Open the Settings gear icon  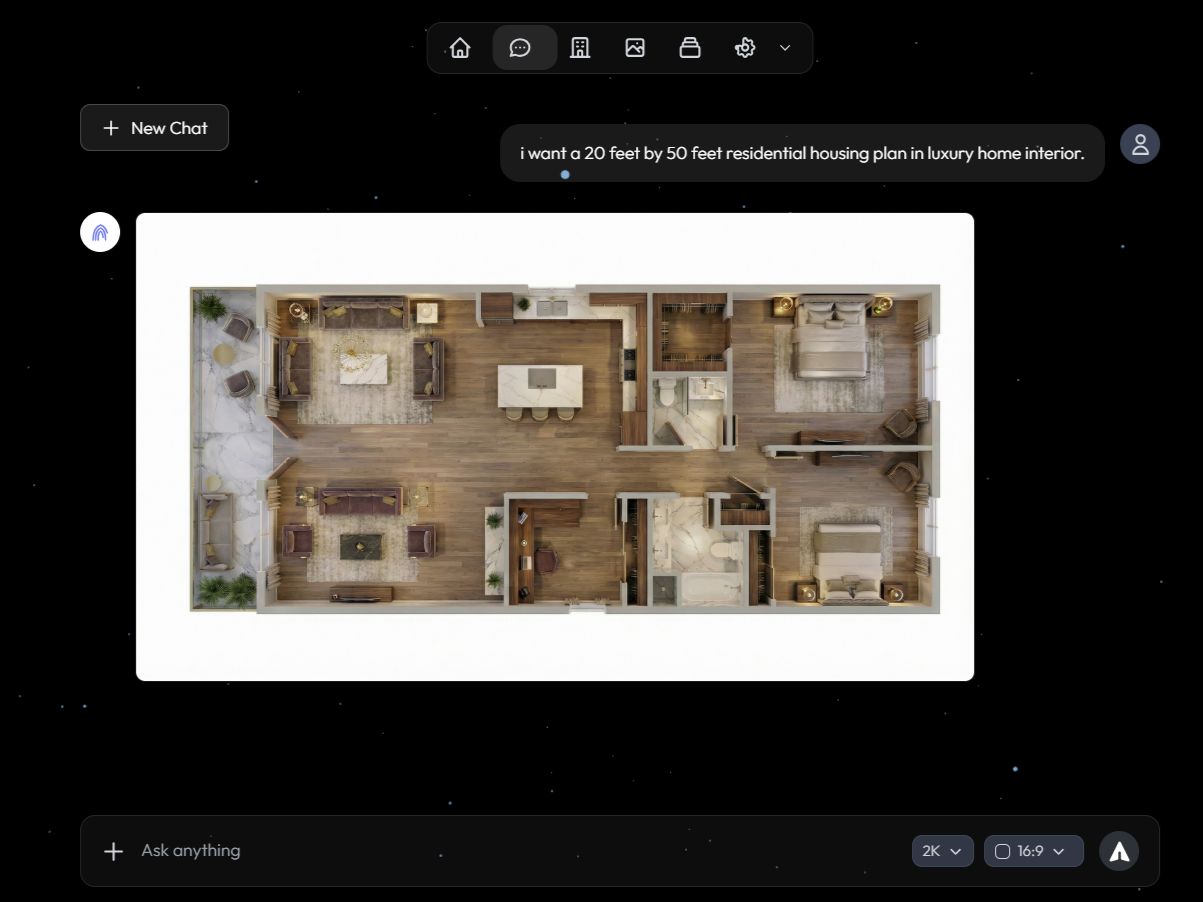tap(745, 47)
